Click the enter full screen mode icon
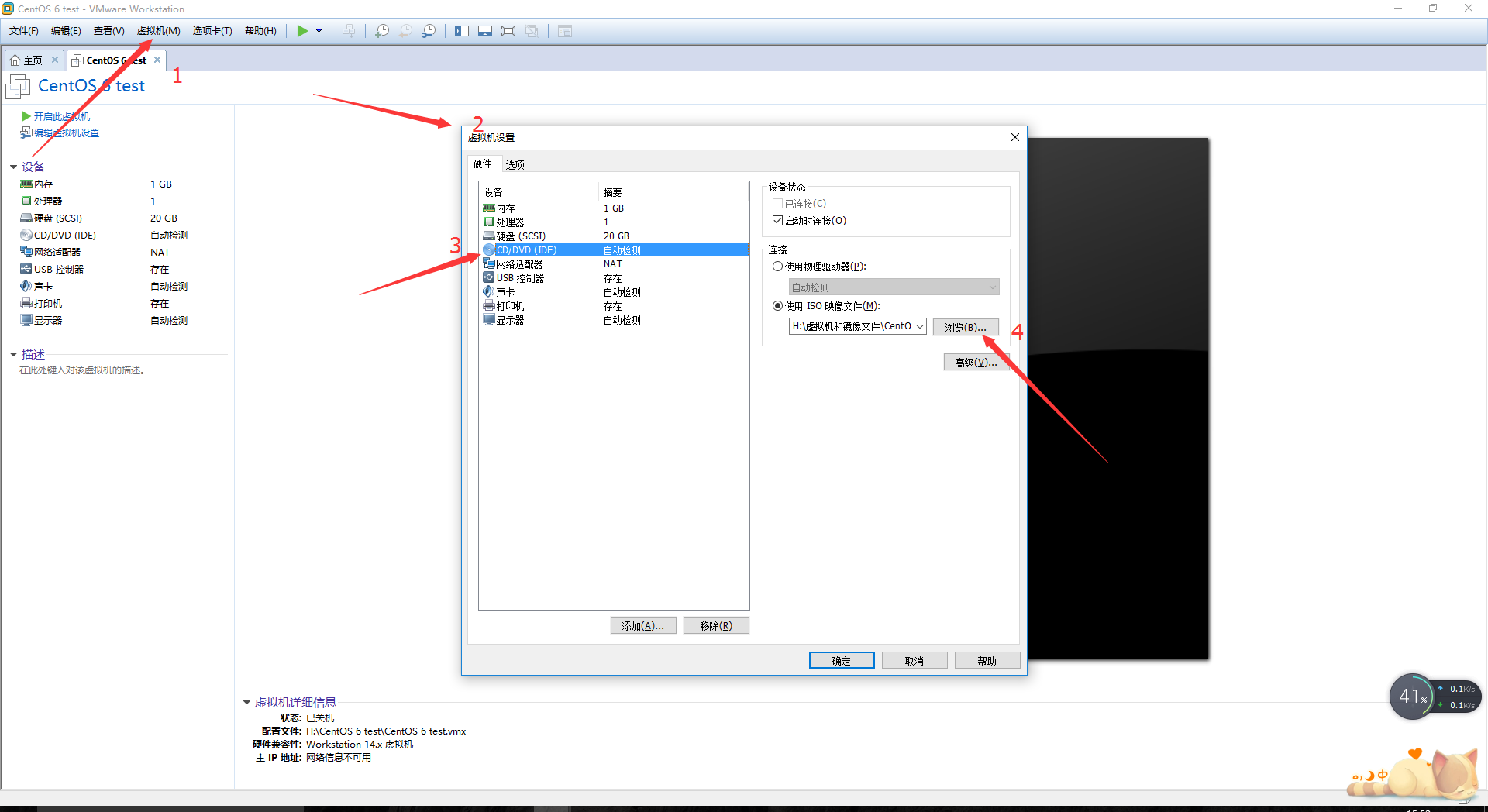Screen dimensions: 1488x812 pos(508,31)
